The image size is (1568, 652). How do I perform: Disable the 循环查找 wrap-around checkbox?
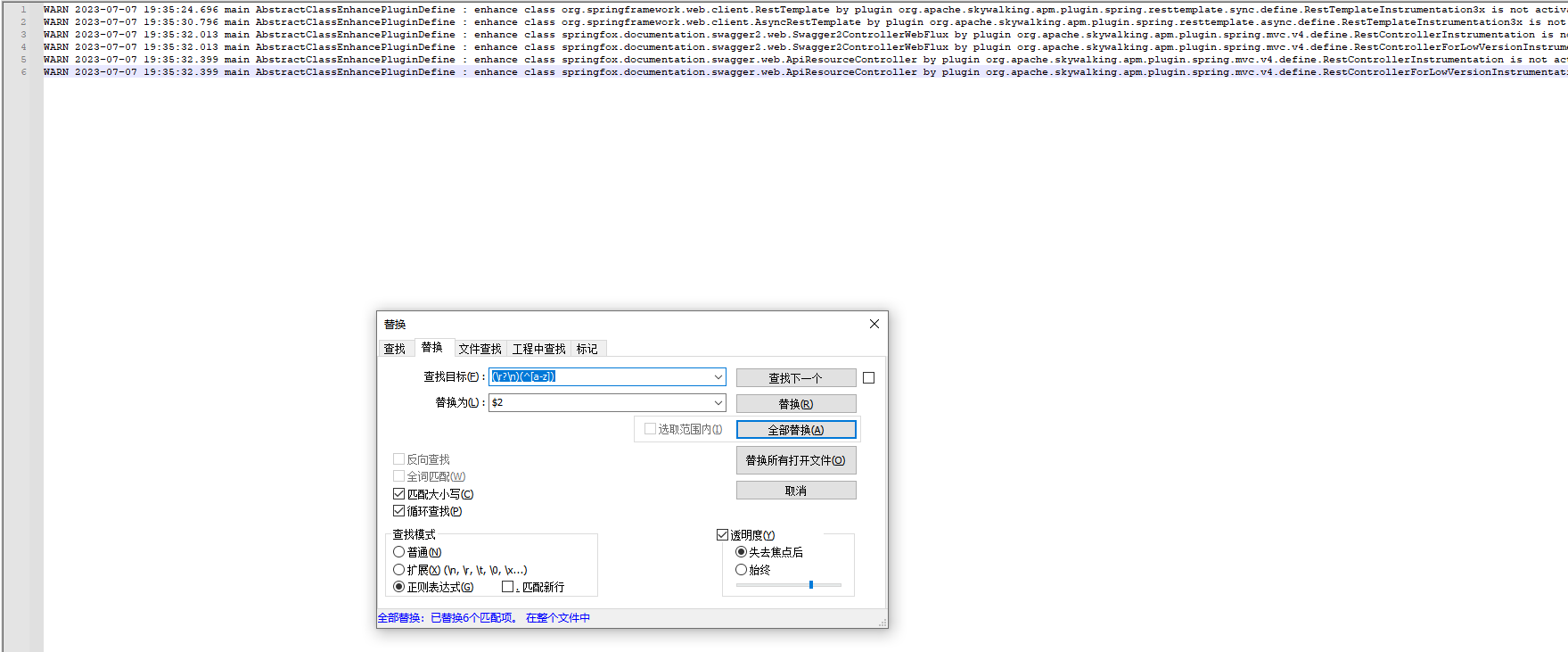coord(399,511)
